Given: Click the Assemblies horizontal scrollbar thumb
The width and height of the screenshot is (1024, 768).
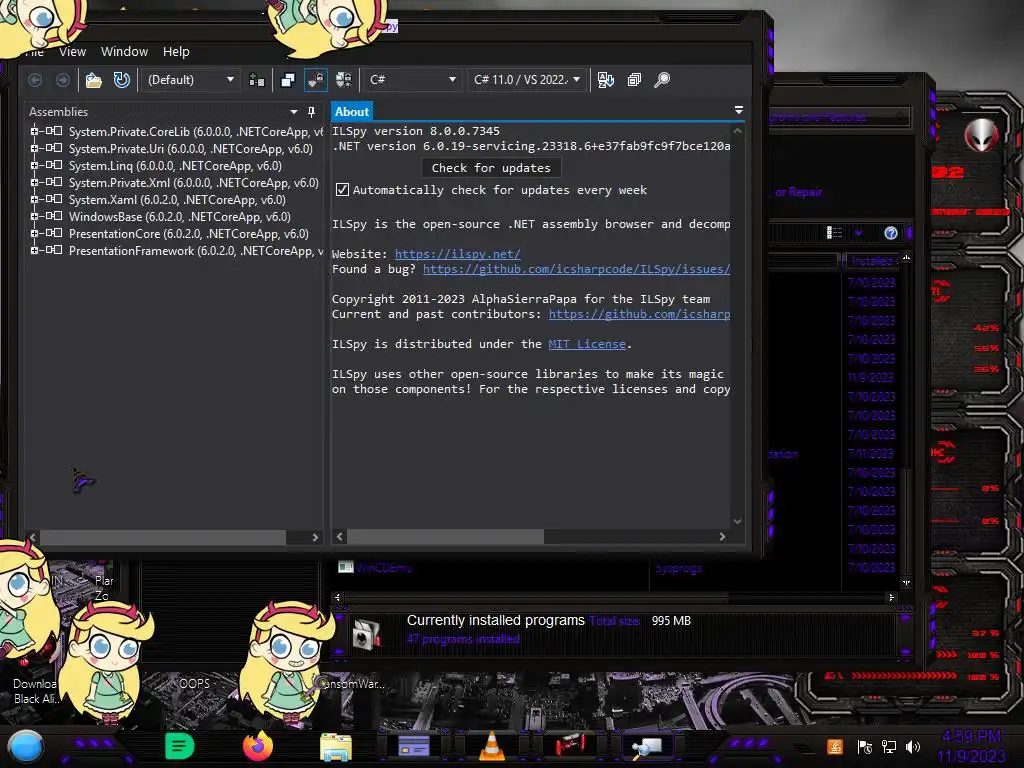Looking at the screenshot, I should click(163, 537).
